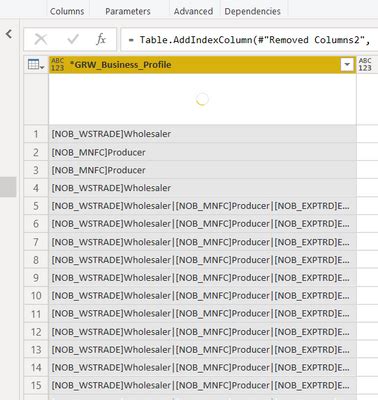This screenshot has width=378, height=400.
Task: Switch to the Columns tab
Action: (67, 11)
